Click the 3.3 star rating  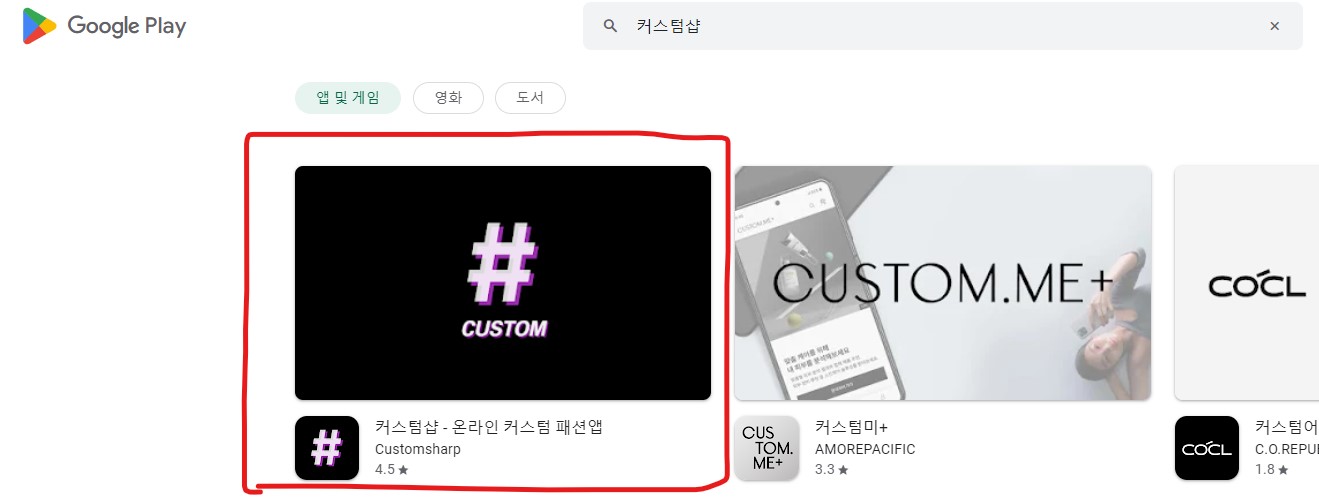pos(832,469)
